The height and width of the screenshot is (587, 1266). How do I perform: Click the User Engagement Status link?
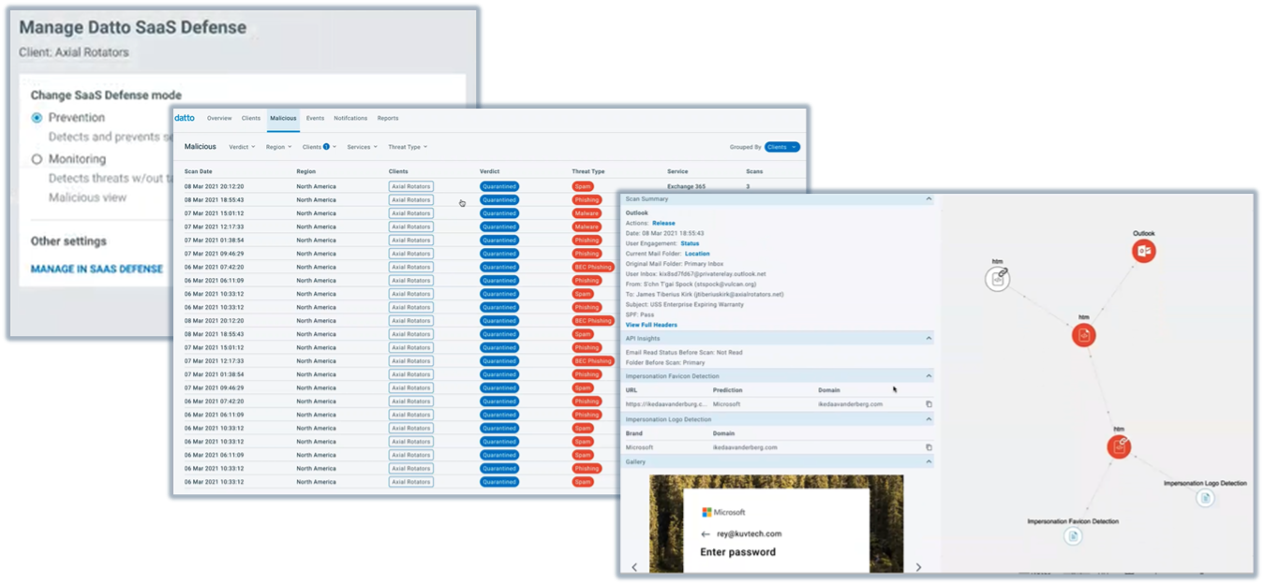coord(690,243)
